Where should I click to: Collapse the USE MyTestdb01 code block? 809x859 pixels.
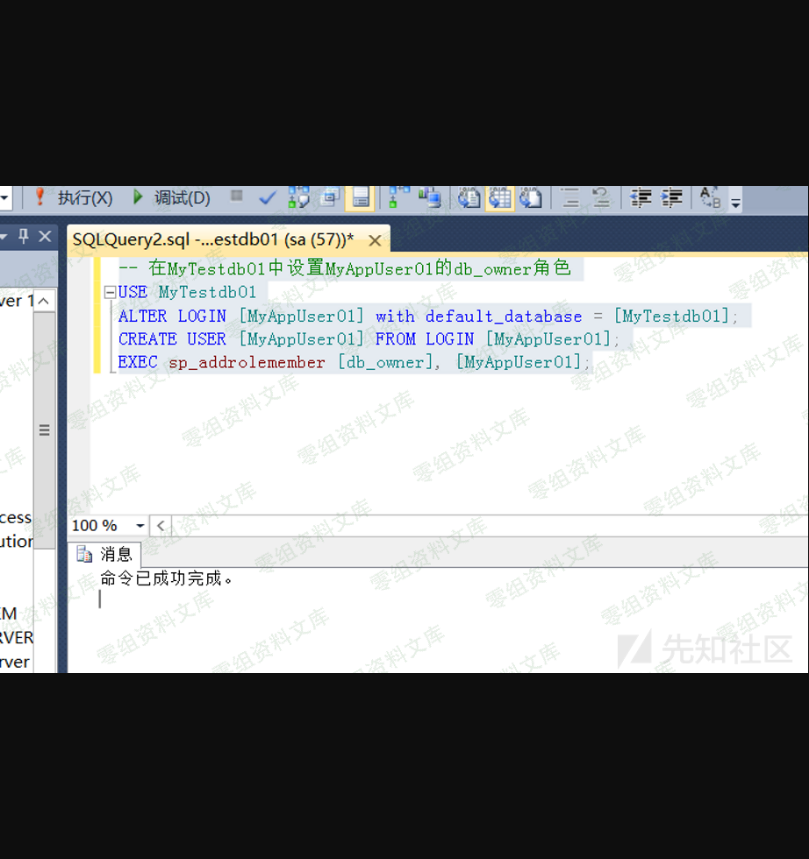109,293
